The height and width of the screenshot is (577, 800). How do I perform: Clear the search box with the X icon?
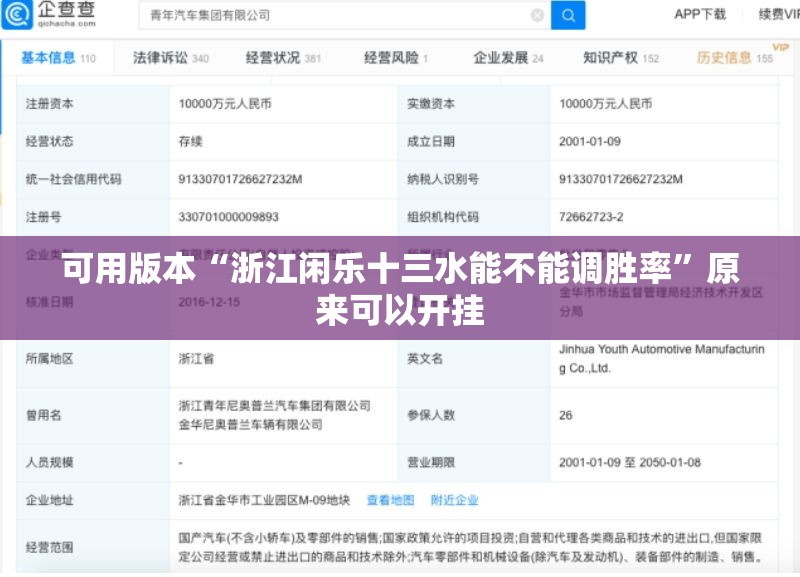click(537, 15)
